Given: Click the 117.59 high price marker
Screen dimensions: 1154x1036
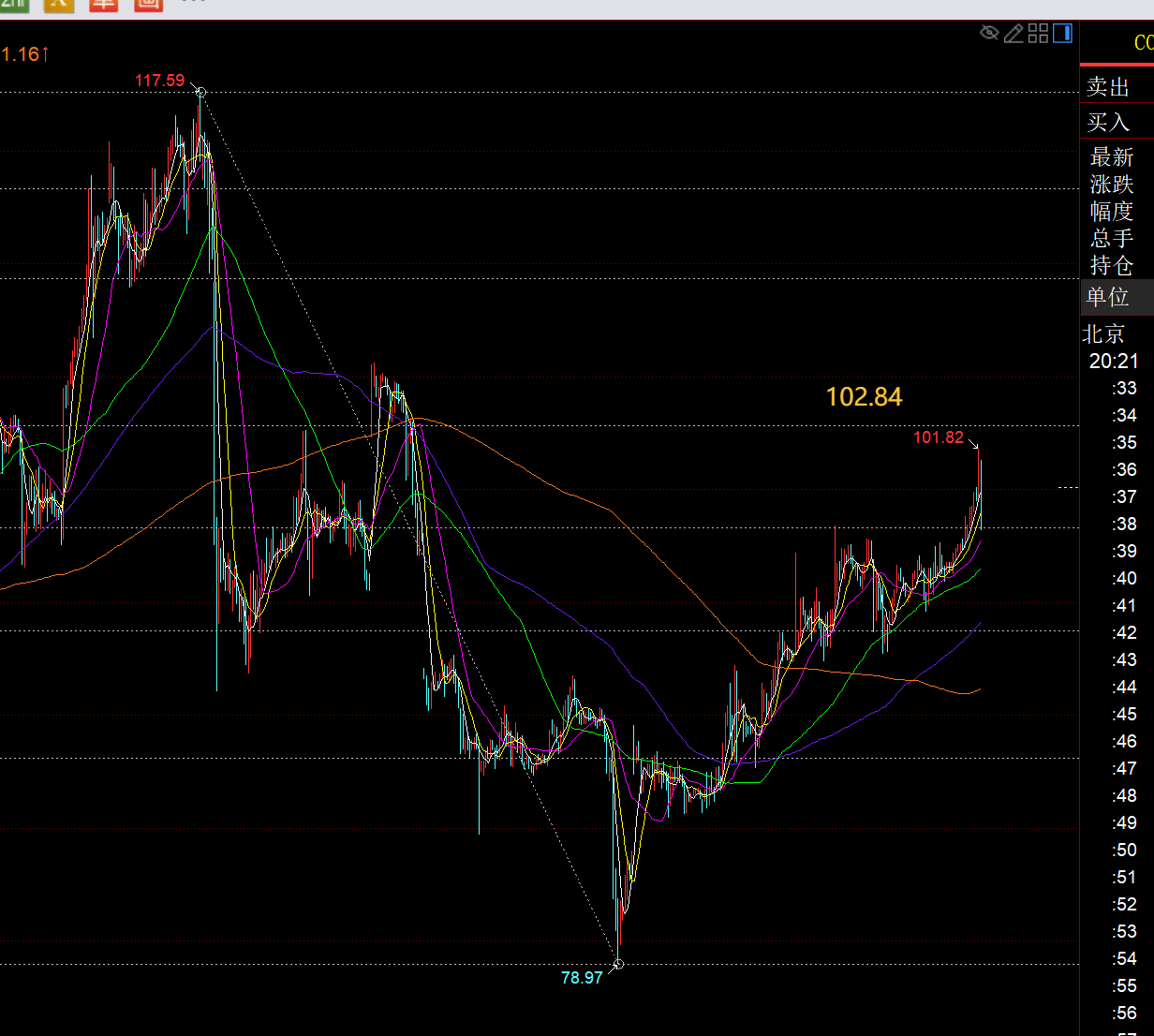Looking at the screenshot, I should tap(160, 81).
